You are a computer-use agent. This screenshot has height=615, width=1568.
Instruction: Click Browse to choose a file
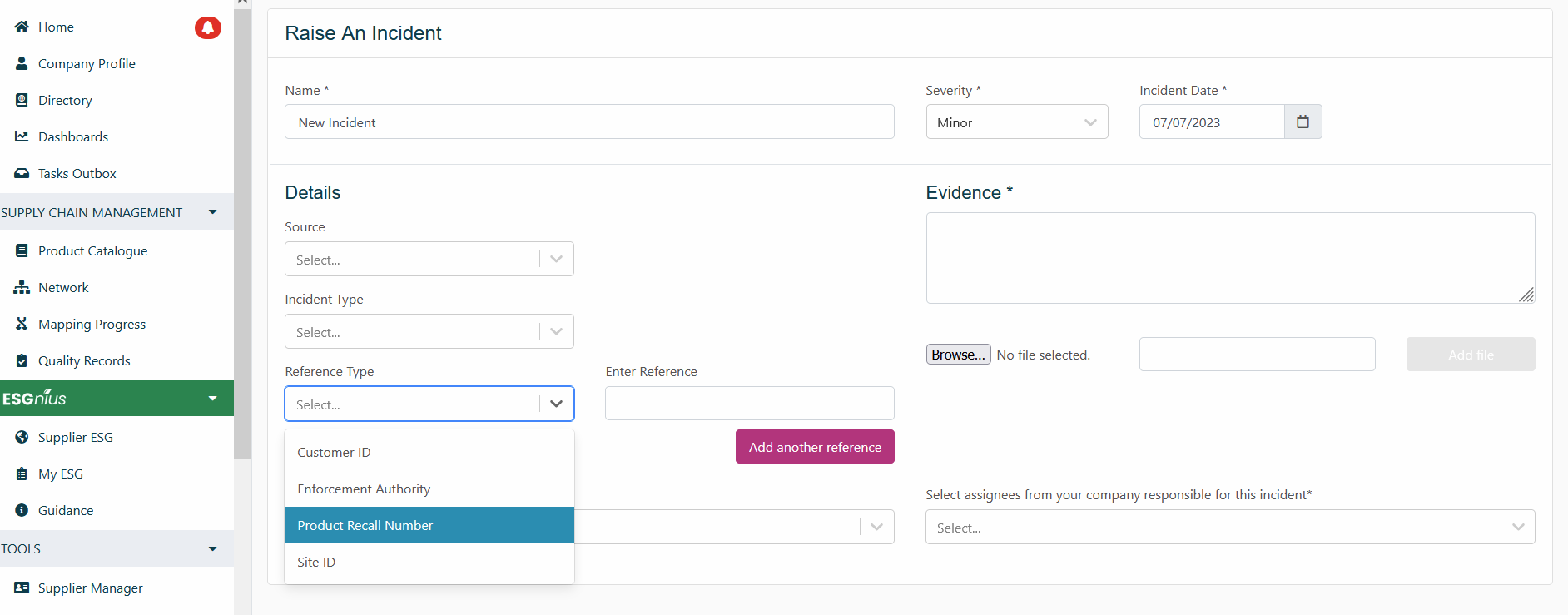pyautogui.click(x=958, y=355)
